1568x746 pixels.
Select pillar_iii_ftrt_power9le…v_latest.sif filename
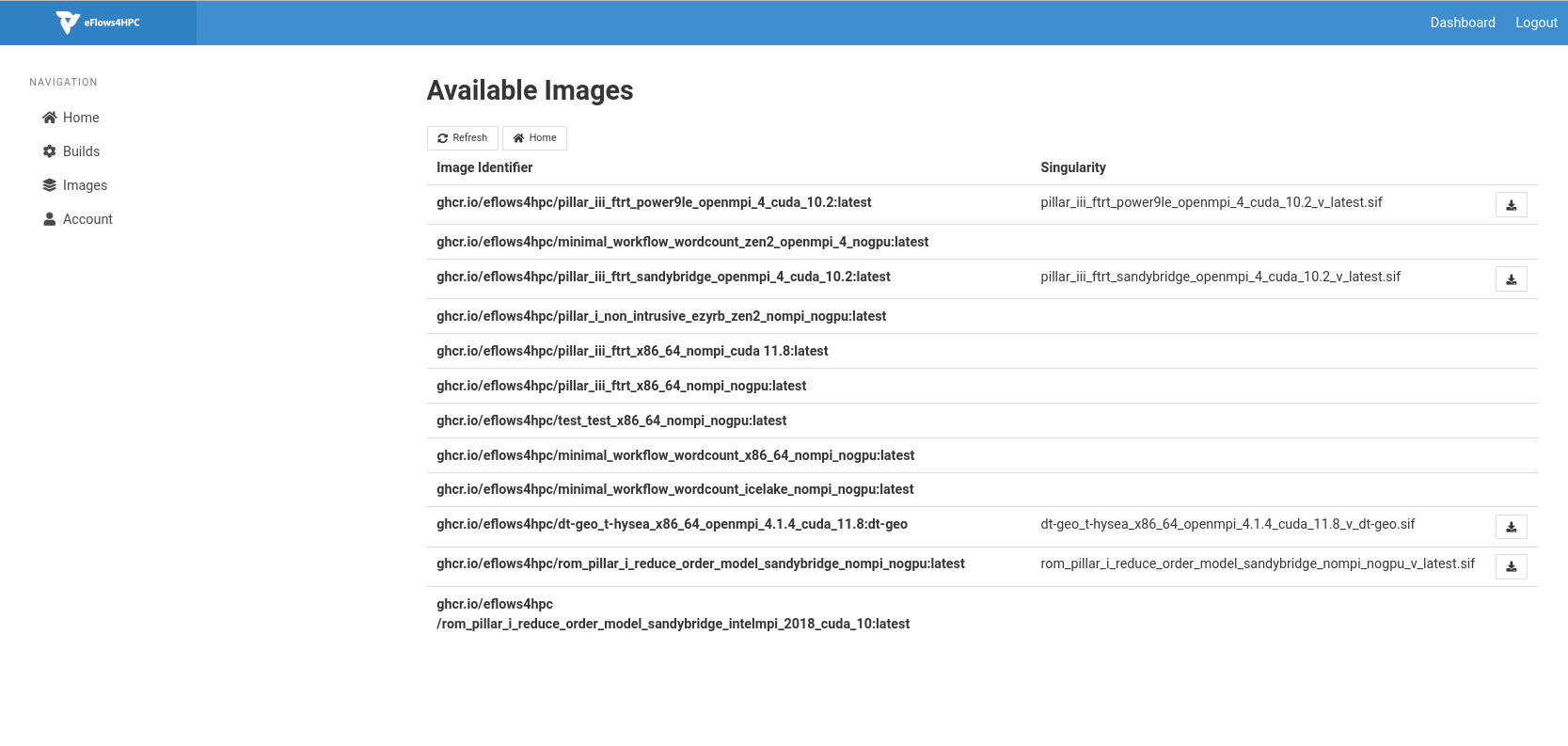coord(1212,202)
